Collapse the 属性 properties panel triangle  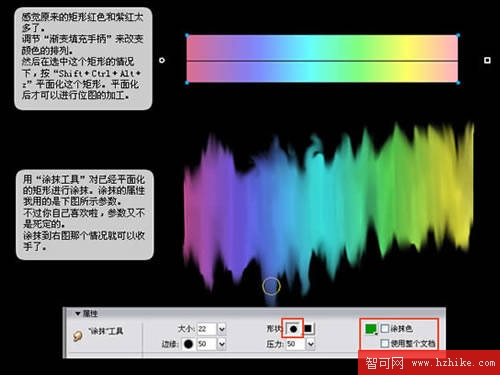click(x=78, y=314)
